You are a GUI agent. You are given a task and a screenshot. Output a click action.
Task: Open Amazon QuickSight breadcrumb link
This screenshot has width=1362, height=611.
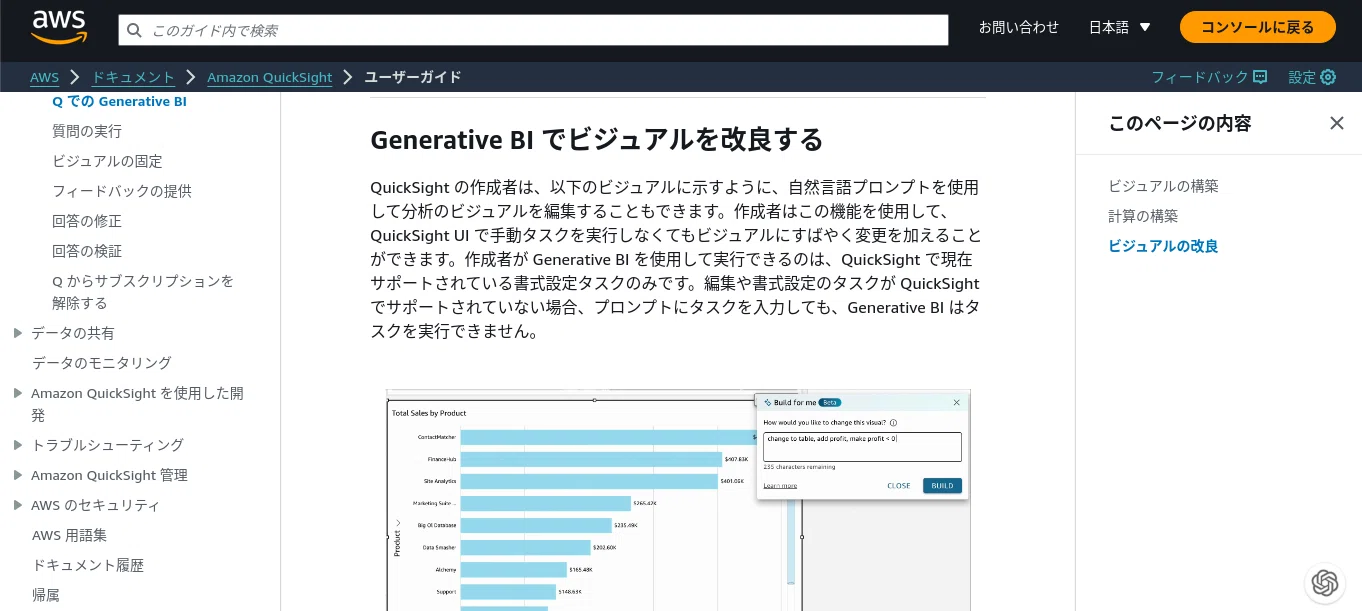coord(270,77)
